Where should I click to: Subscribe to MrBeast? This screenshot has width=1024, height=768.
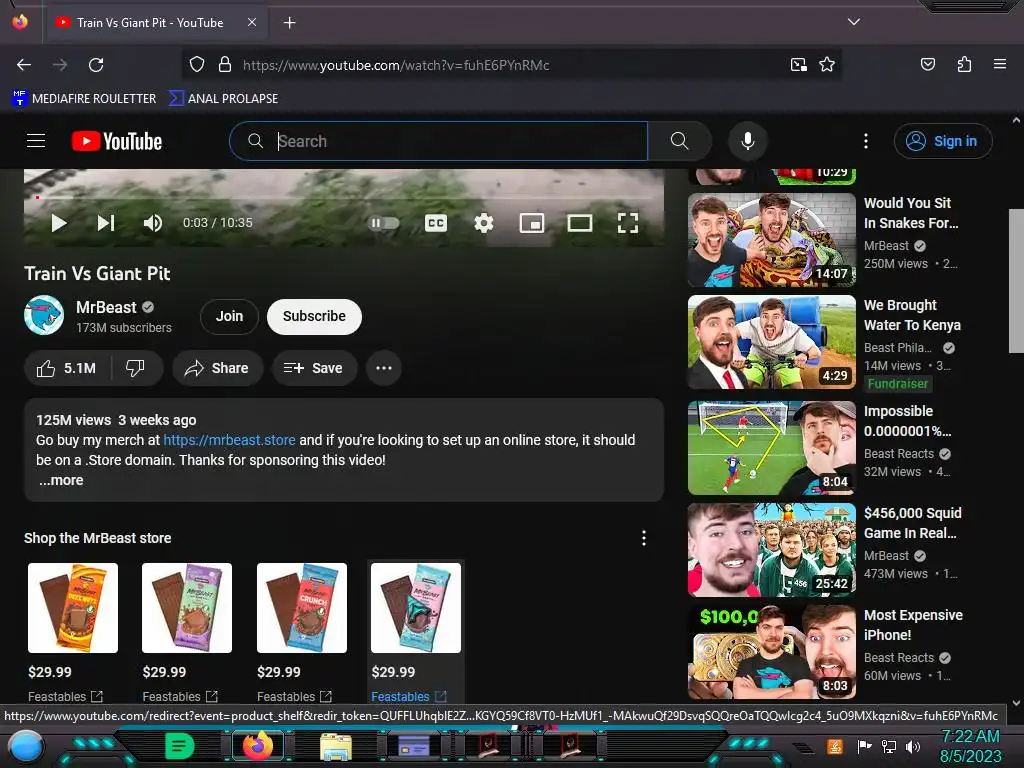point(314,317)
